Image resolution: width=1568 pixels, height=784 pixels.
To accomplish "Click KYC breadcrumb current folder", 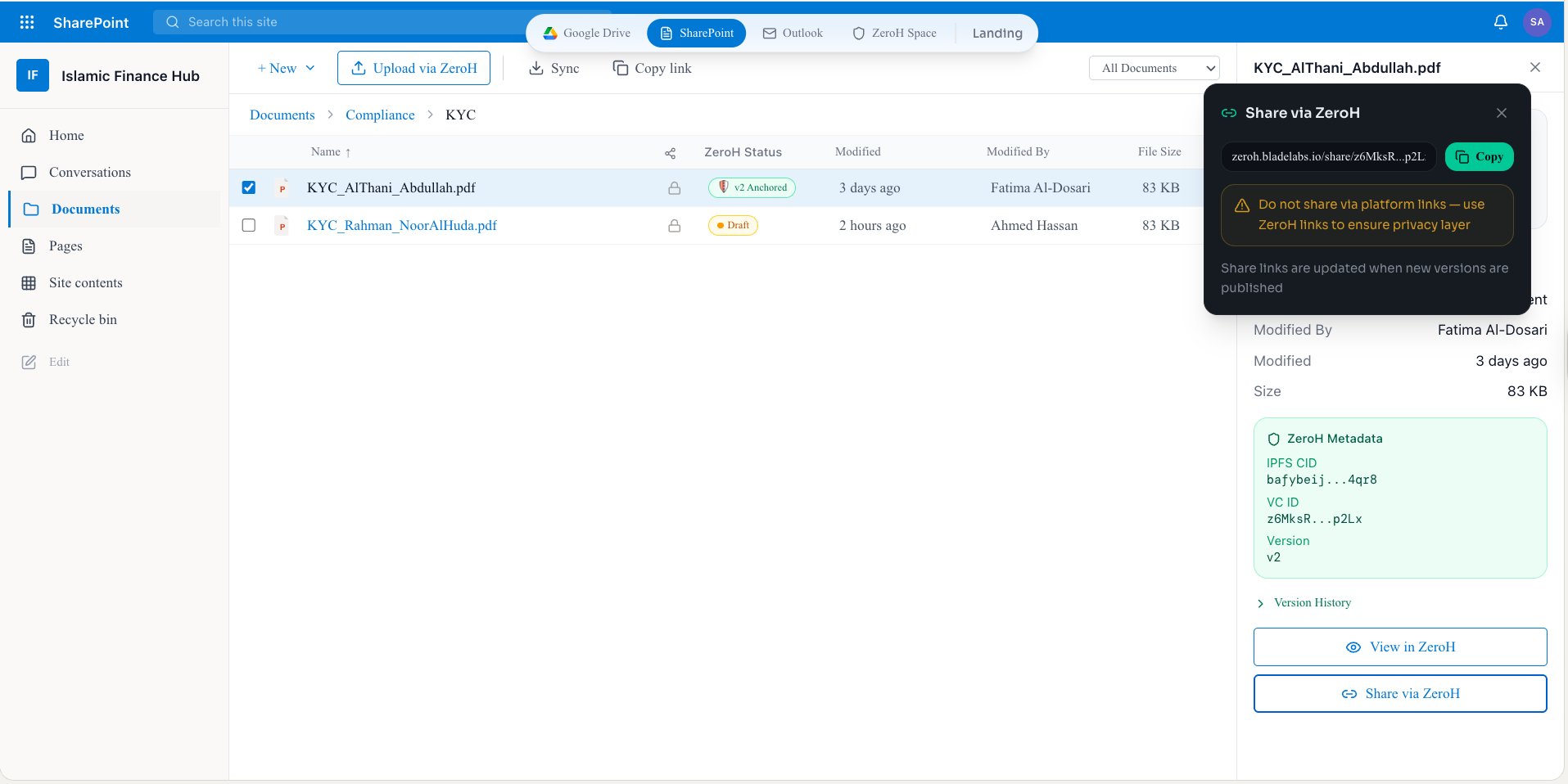I will click(460, 115).
